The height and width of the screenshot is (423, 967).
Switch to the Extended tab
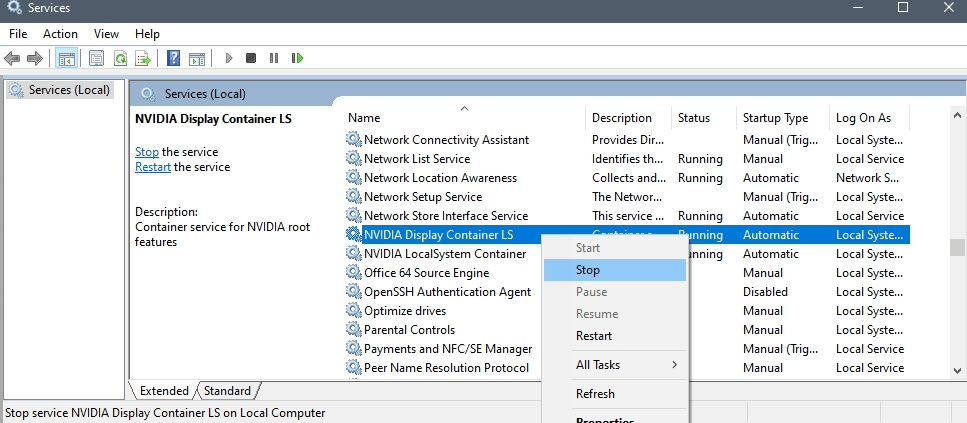[x=164, y=391]
